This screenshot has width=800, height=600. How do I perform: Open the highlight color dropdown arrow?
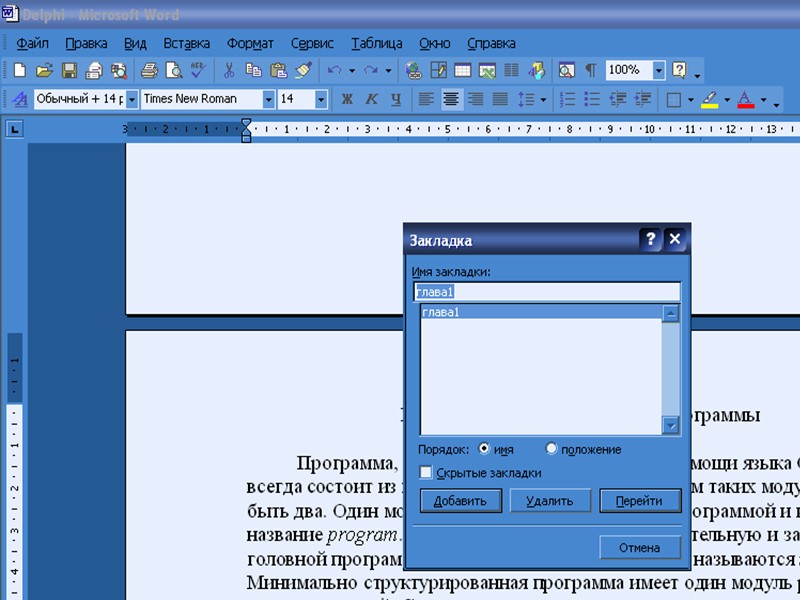pyautogui.click(x=727, y=99)
